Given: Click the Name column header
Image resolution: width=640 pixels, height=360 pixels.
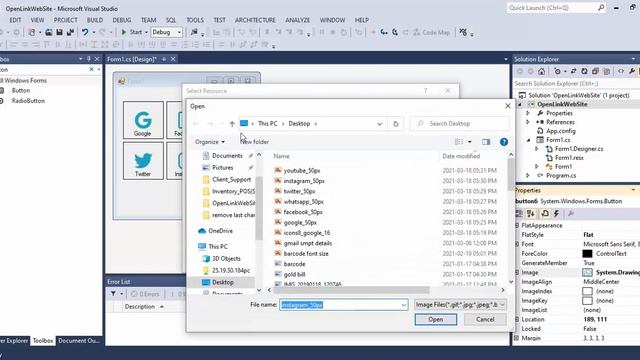Looking at the screenshot, I should click(x=281, y=156).
